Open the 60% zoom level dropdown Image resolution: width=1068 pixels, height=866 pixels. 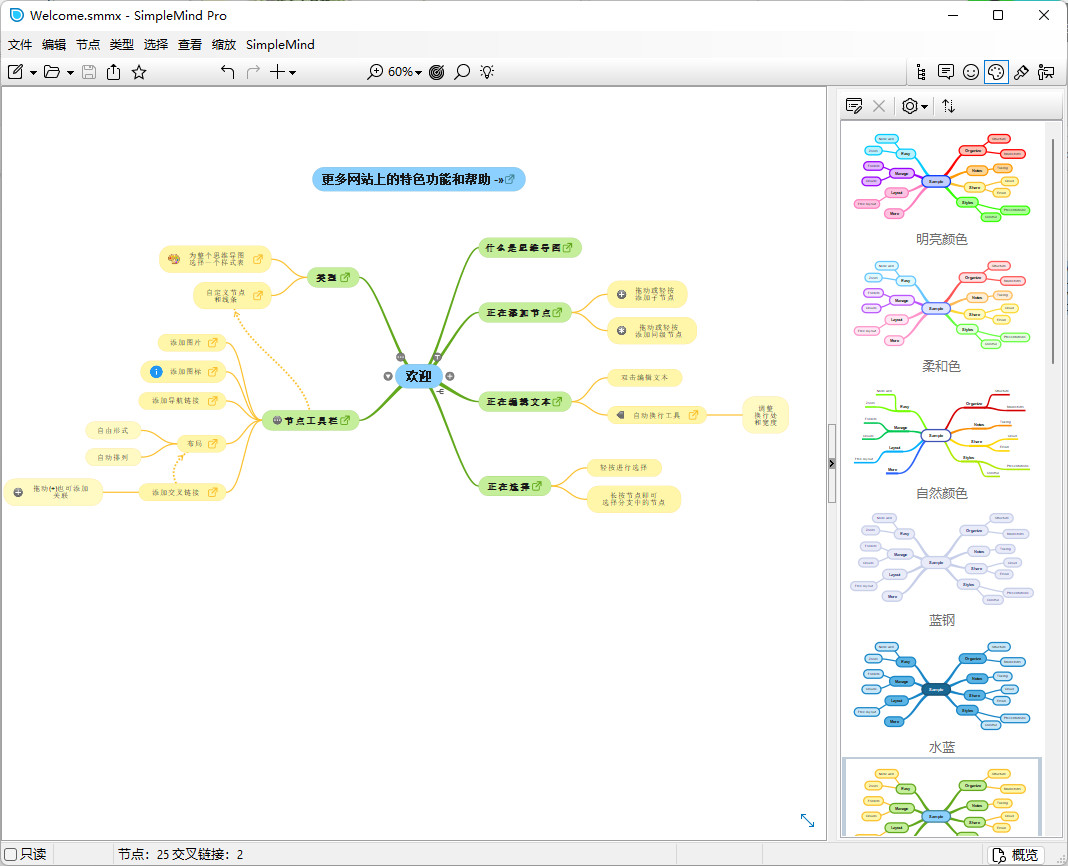pos(405,72)
